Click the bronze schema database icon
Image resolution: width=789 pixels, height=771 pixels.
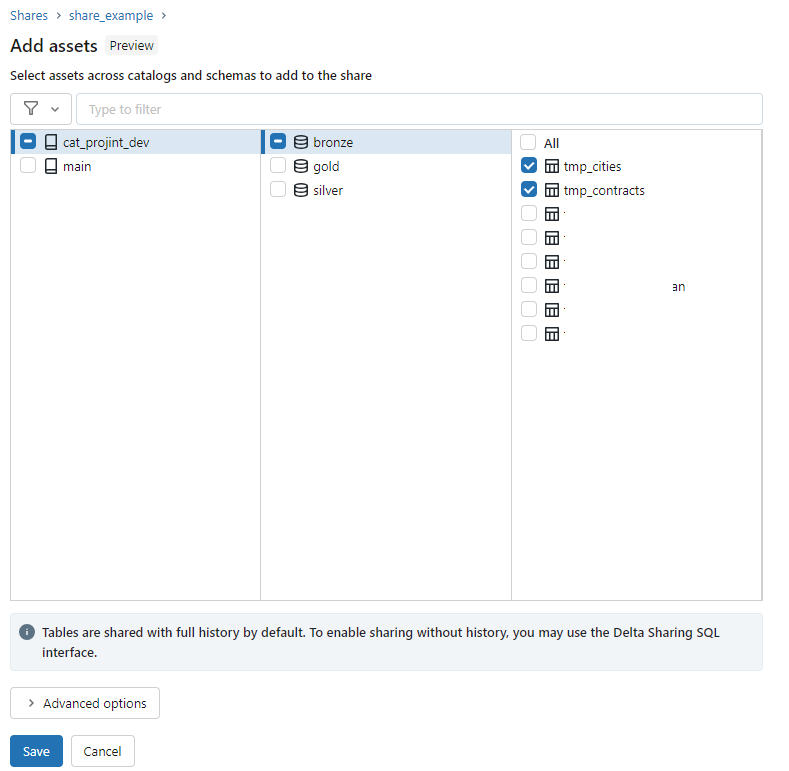click(301, 142)
